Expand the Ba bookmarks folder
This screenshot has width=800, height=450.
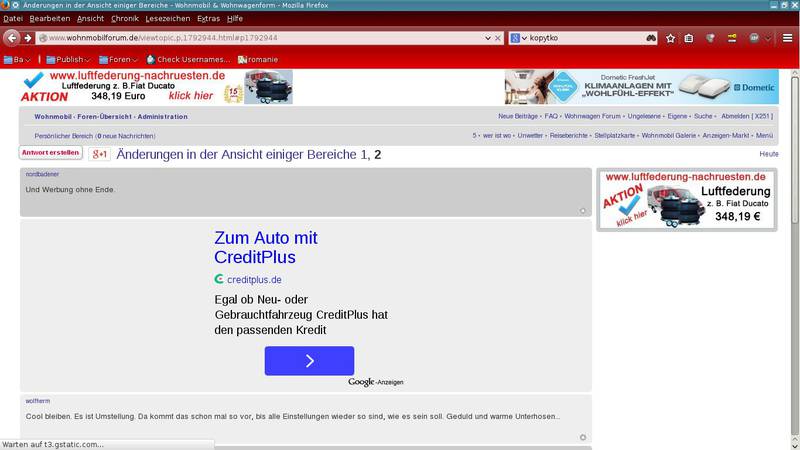pos(17,60)
